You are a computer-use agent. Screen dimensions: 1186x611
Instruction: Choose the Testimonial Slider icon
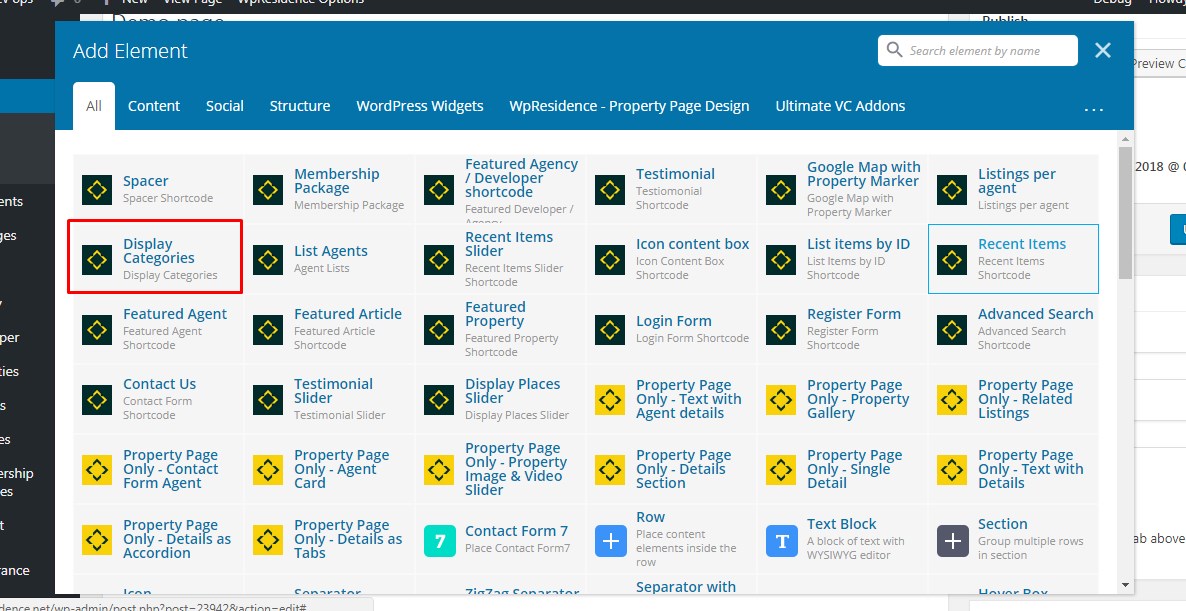coord(268,400)
